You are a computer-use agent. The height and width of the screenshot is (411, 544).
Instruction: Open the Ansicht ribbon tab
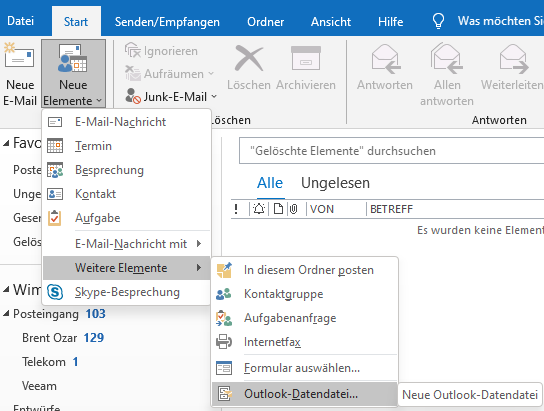(331, 22)
